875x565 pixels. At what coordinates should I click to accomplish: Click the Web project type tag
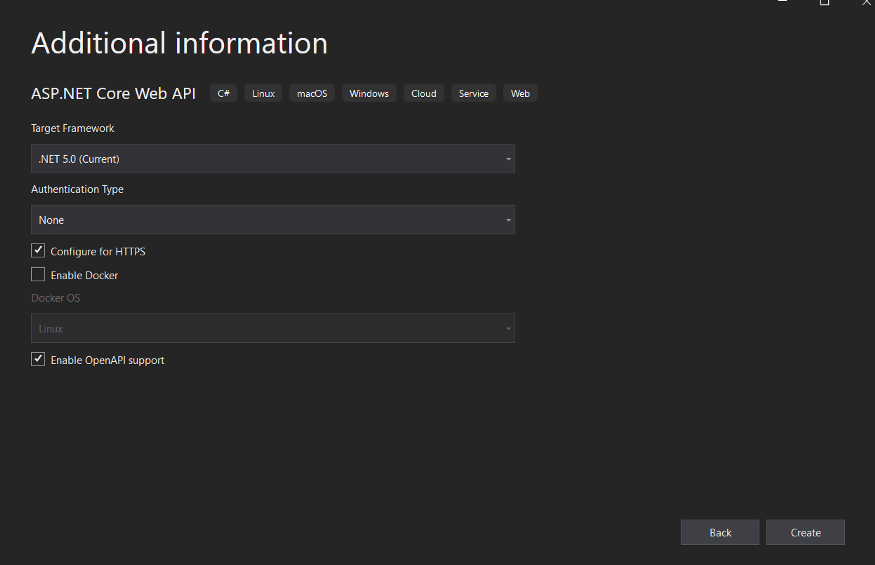point(520,93)
